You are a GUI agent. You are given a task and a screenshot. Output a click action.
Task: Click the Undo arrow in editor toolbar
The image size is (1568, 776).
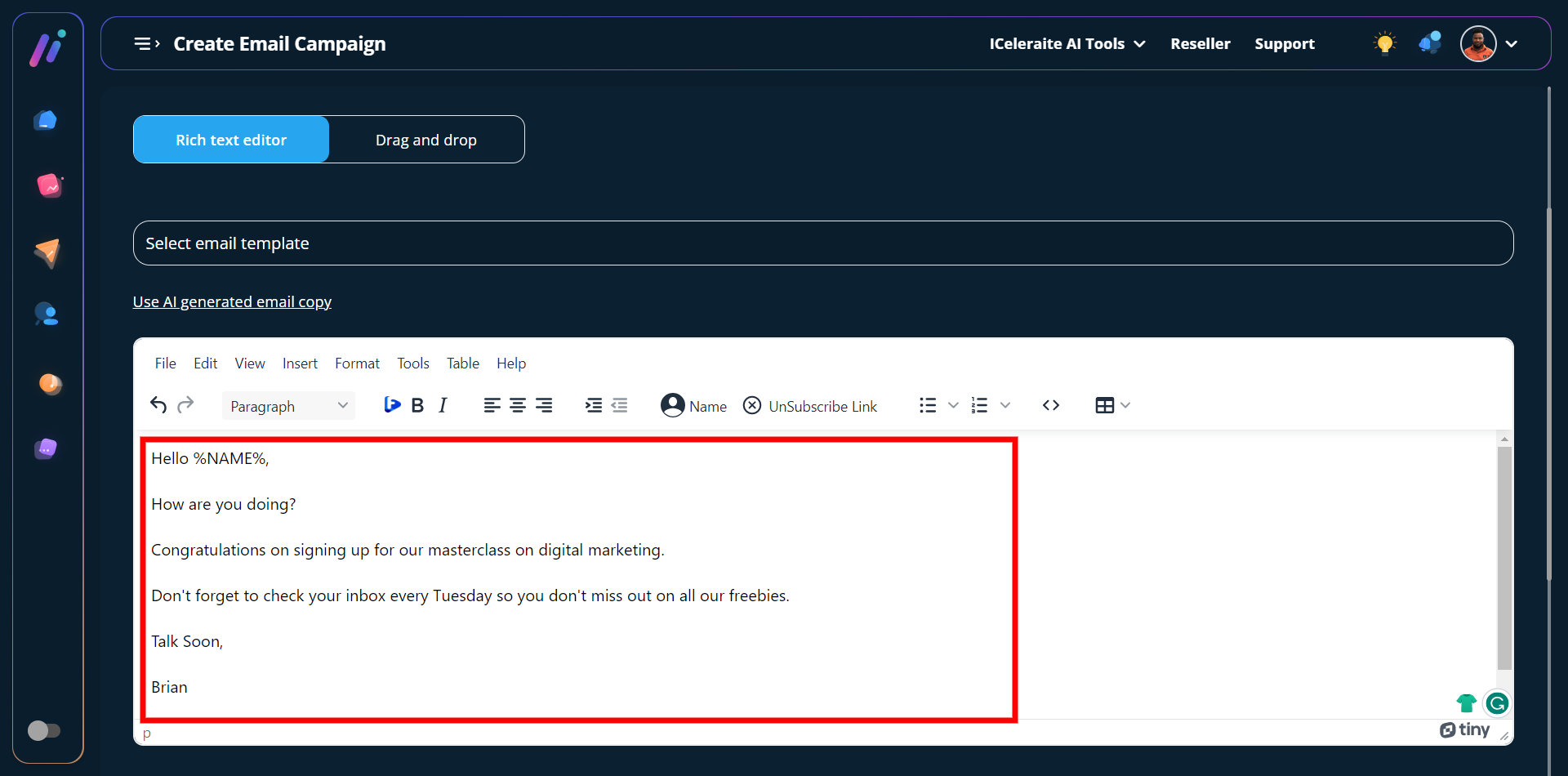[158, 405]
